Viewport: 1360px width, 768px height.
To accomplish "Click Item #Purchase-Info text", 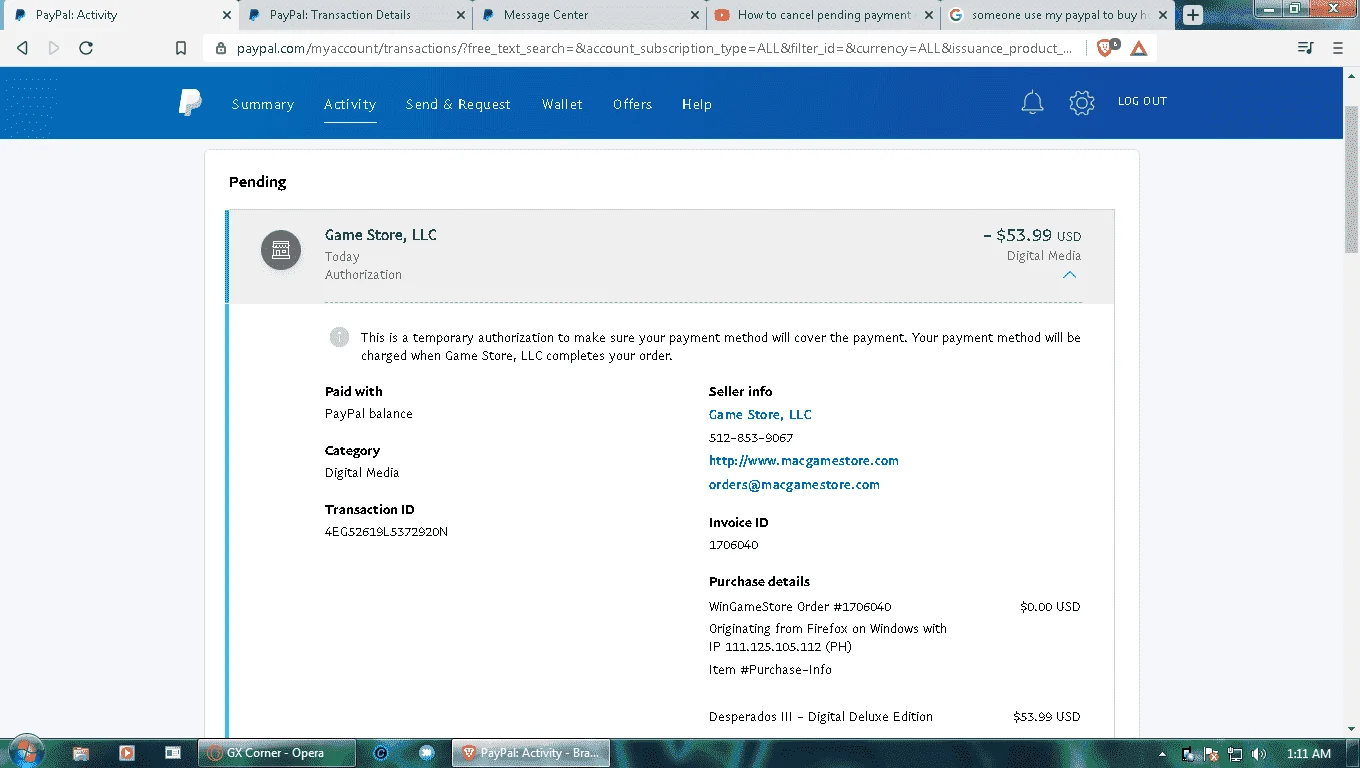I will click(x=770, y=670).
